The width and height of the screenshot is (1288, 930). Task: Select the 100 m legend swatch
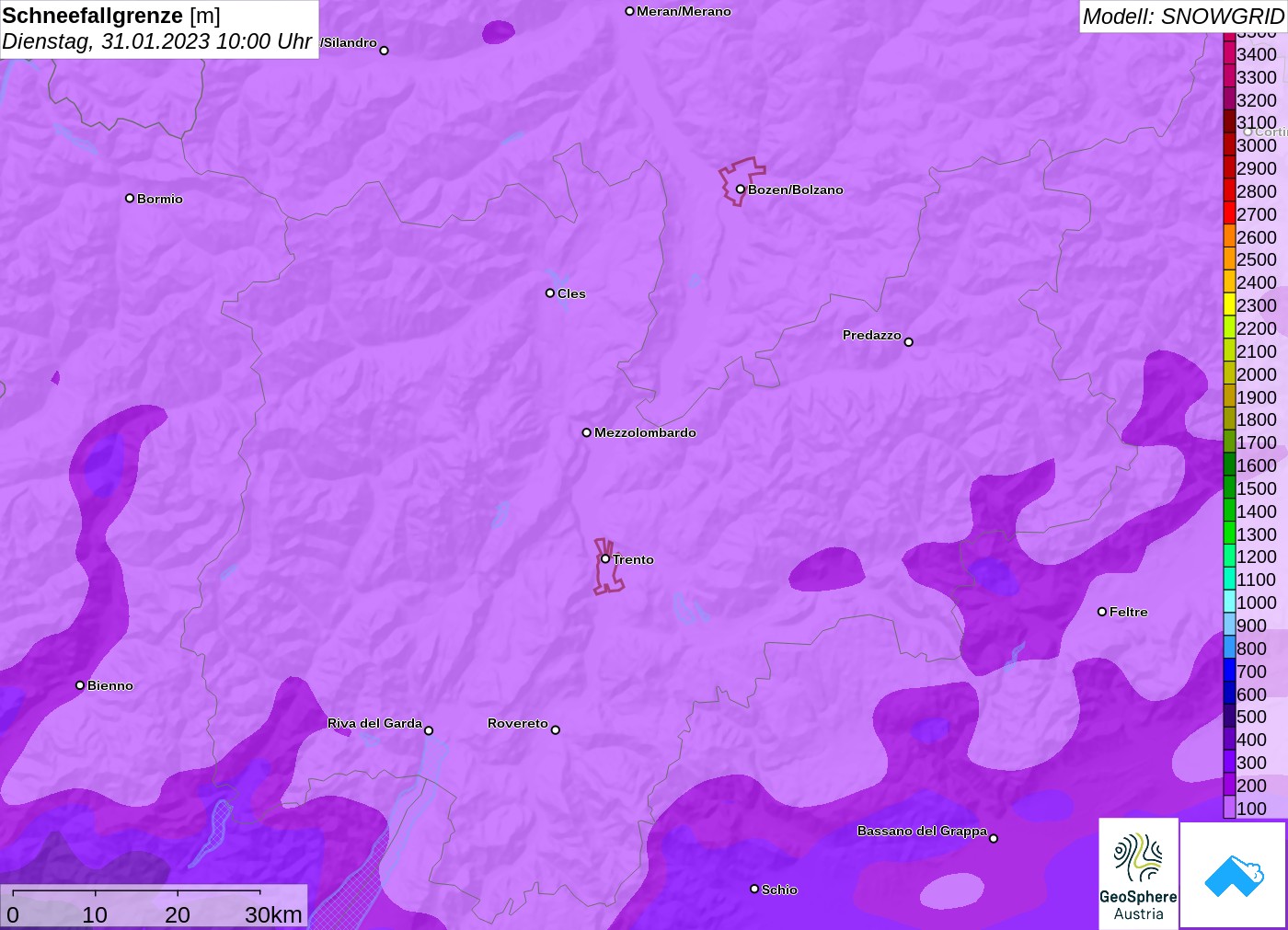click(1229, 808)
